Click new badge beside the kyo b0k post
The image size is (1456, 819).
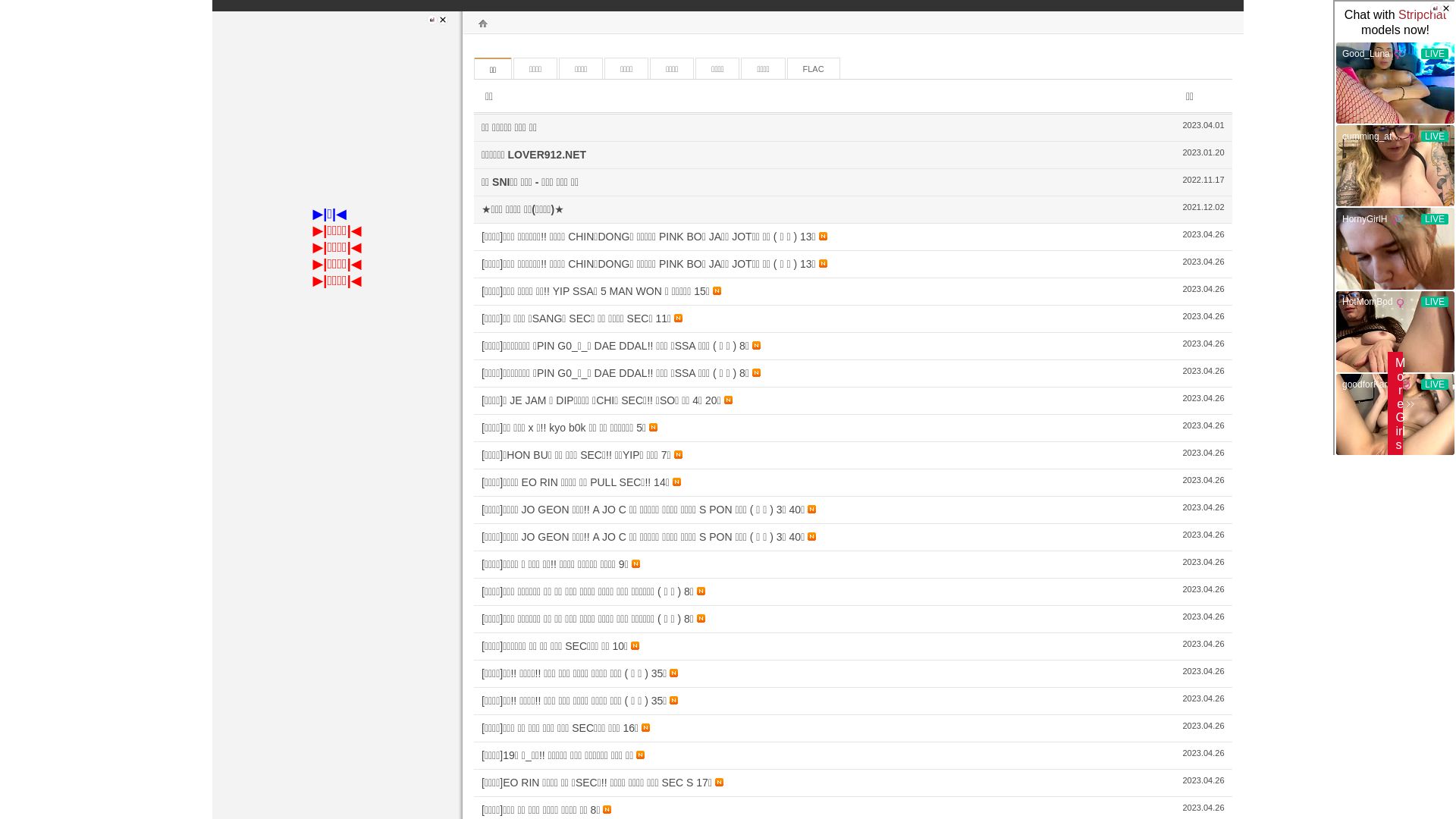[x=653, y=428]
